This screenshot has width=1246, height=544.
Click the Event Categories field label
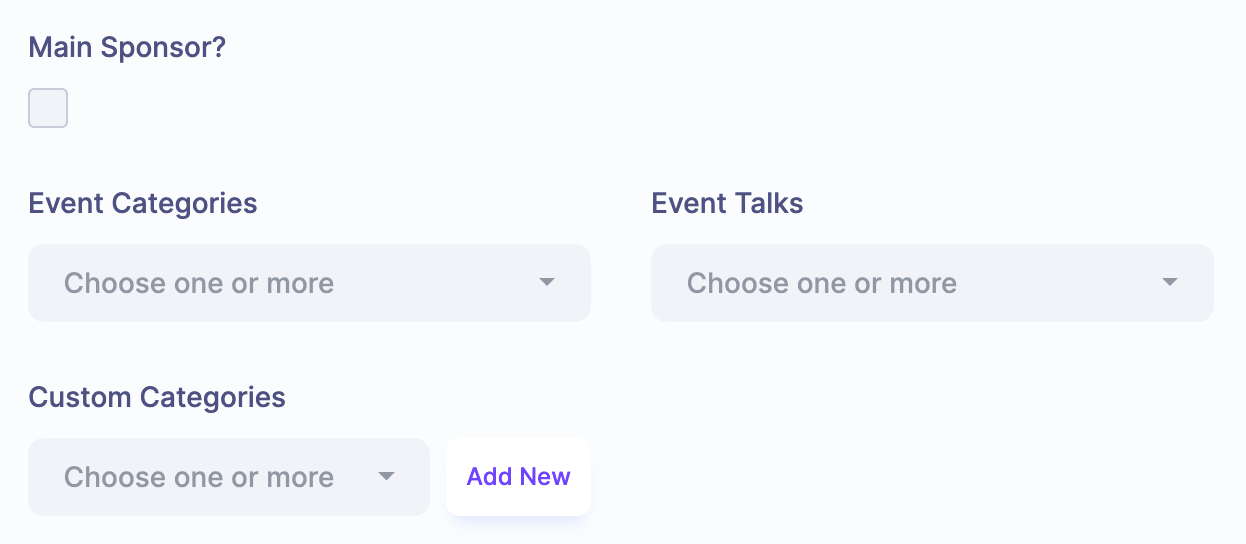(143, 203)
